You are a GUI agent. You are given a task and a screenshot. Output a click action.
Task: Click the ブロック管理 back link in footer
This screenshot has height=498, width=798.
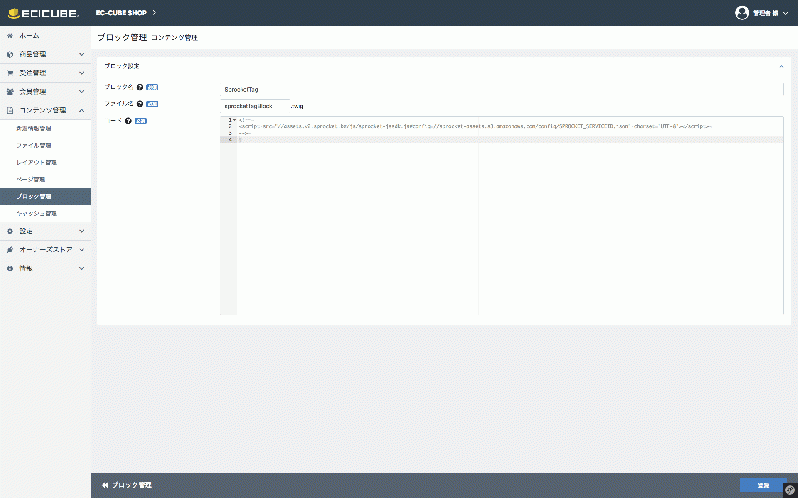click(127, 485)
